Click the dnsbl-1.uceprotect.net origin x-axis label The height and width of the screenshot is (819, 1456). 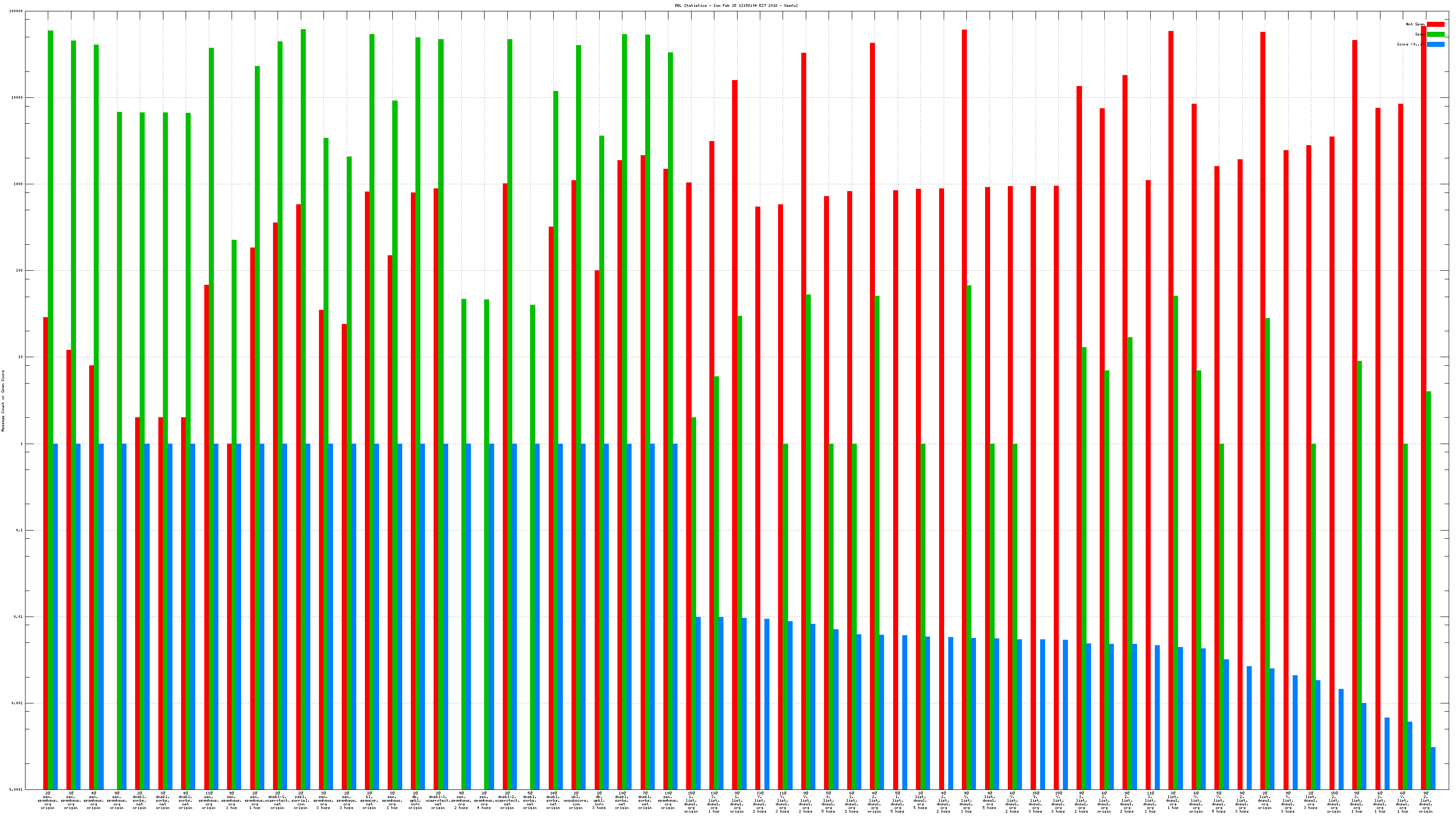point(278,800)
